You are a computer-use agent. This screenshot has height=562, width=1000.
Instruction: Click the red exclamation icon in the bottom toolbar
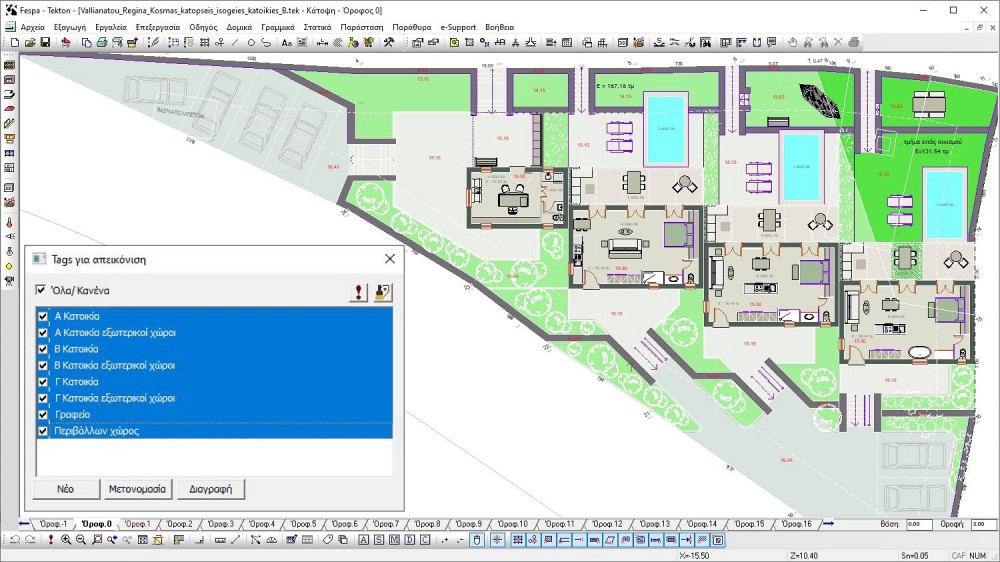coord(50,540)
